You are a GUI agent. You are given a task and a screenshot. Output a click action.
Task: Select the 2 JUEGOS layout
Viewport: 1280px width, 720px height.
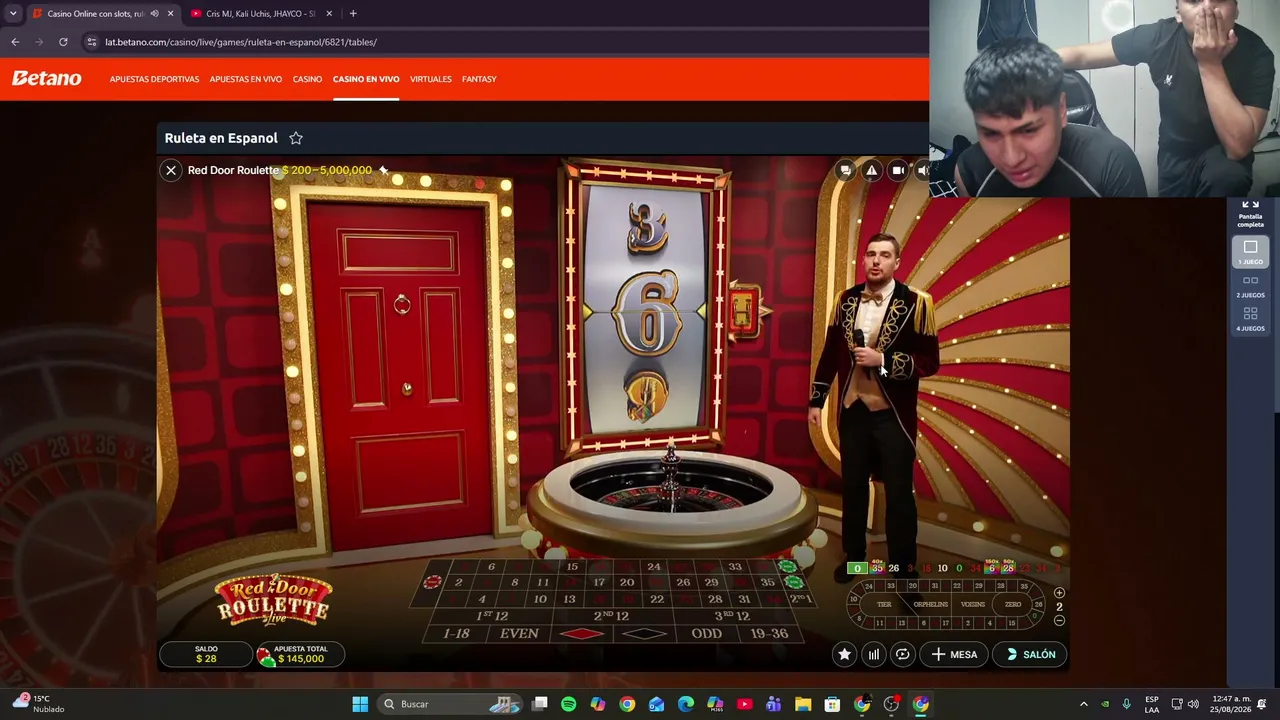click(x=1250, y=286)
